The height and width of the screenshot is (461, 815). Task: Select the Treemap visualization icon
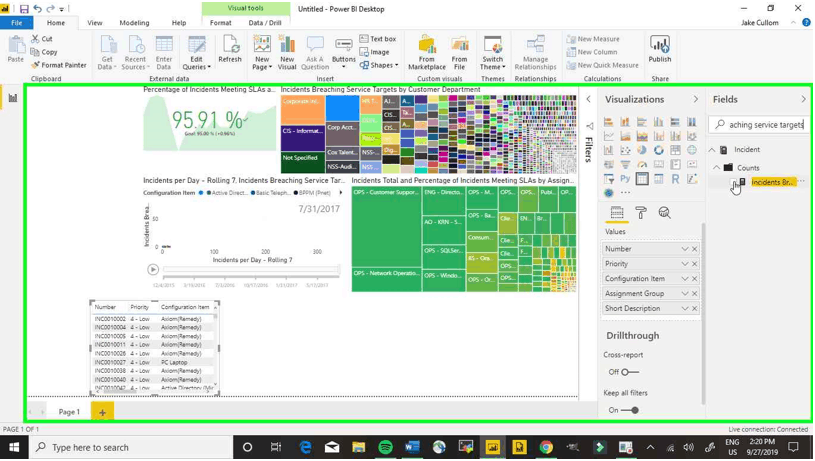tap(675, 150)
